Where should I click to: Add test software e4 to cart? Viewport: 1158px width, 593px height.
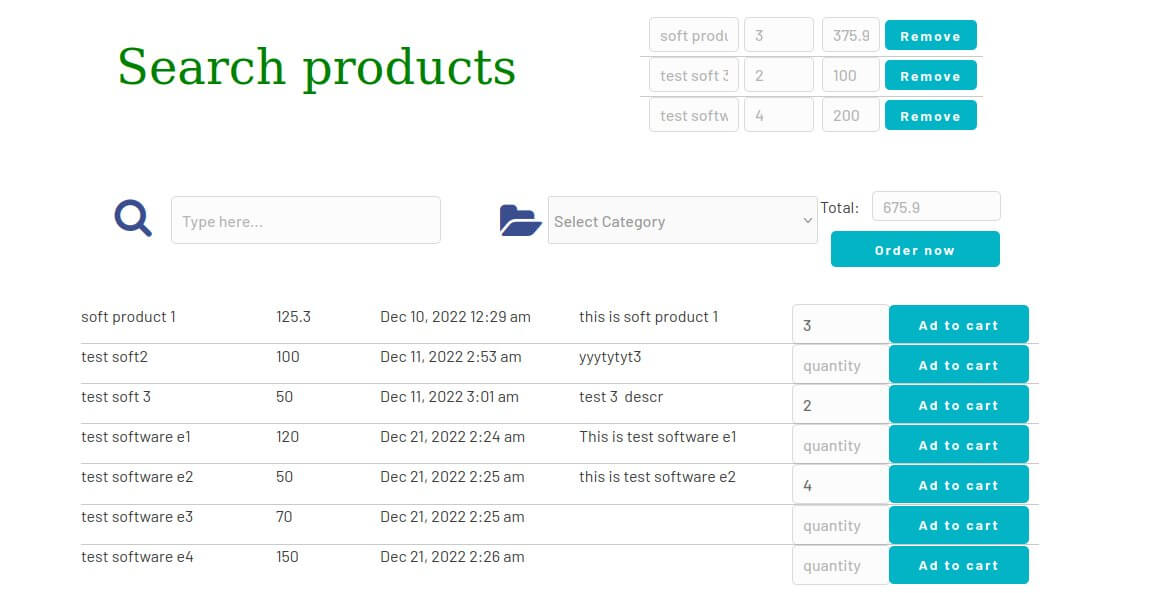[958, 565]
